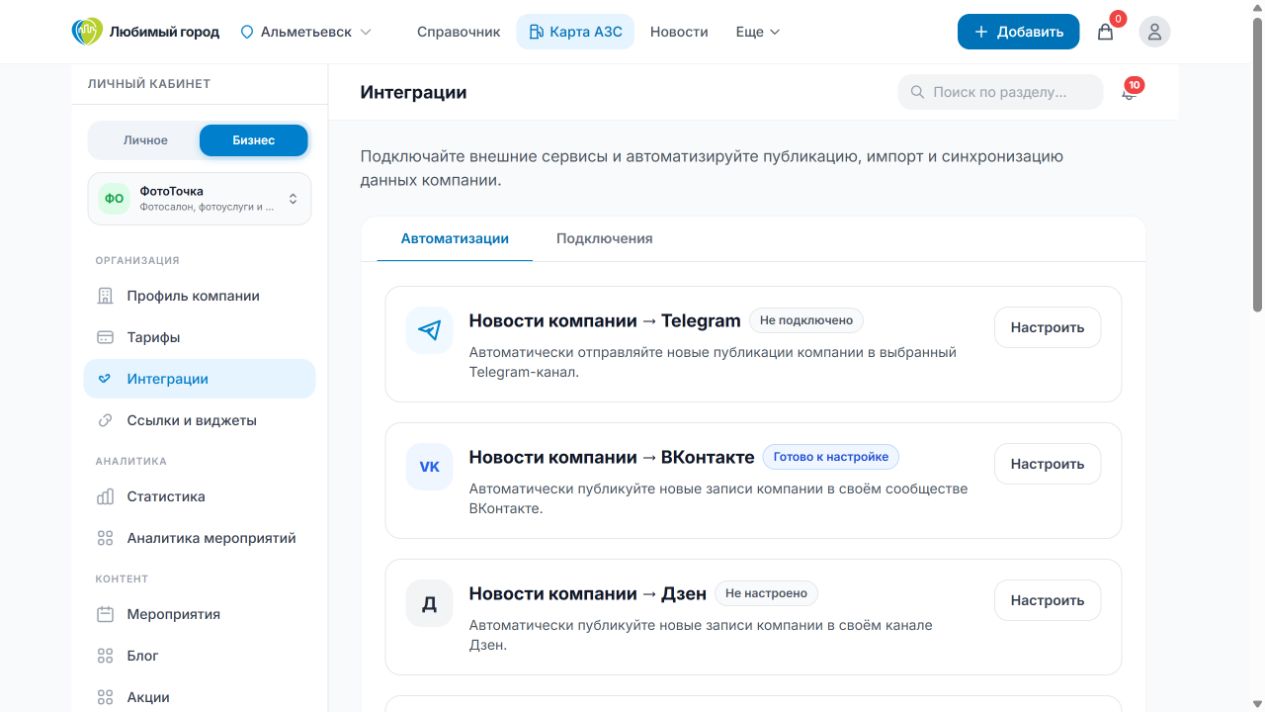The height and width of the screenshot is (712, 1265).
Task: Open the Справочник menu item
Action: (x=458, y=32)
